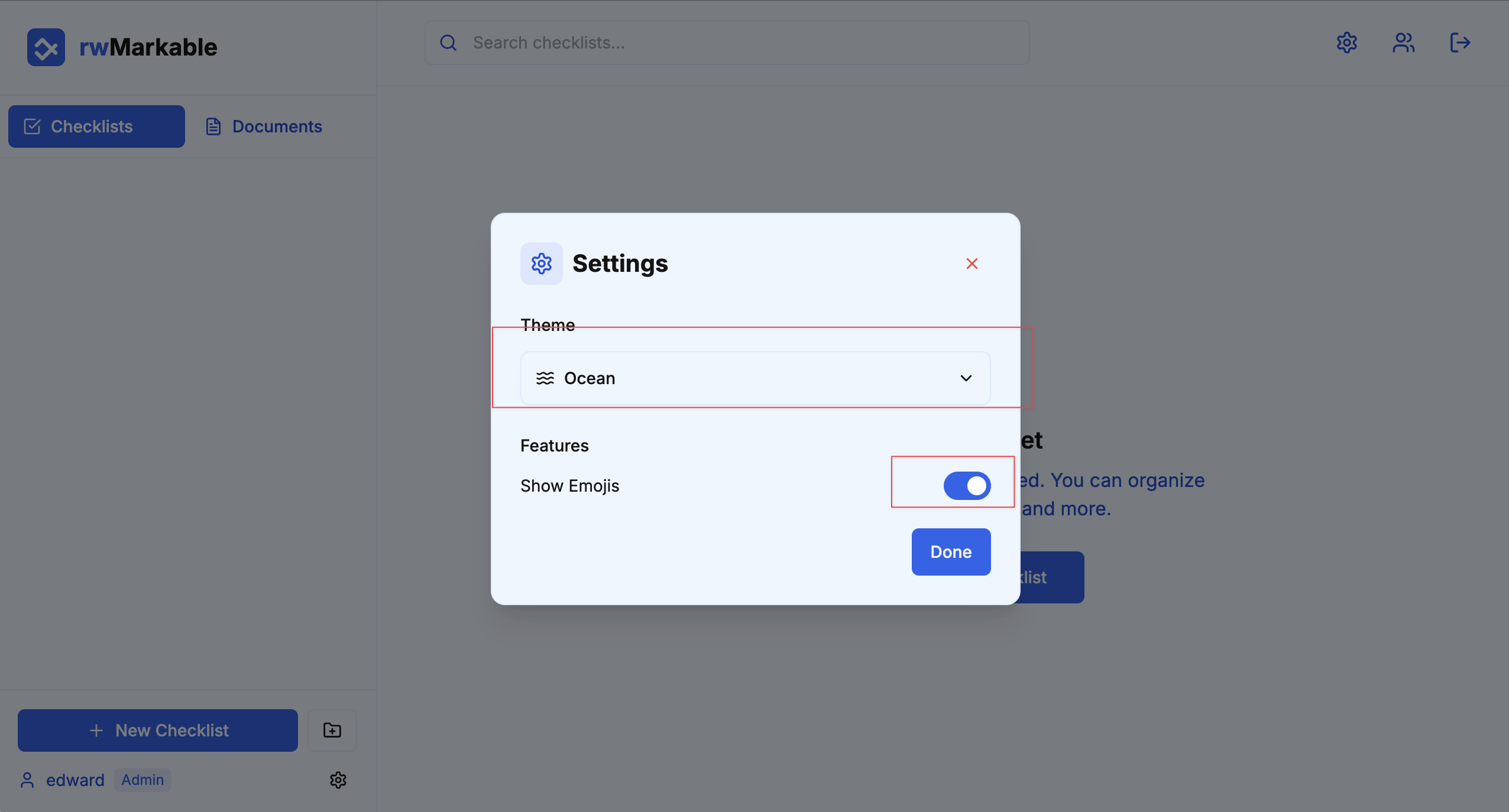1509x812 pixels.
Task: Click the Done button
Action: pyautogui.click(x=951, y=552)
